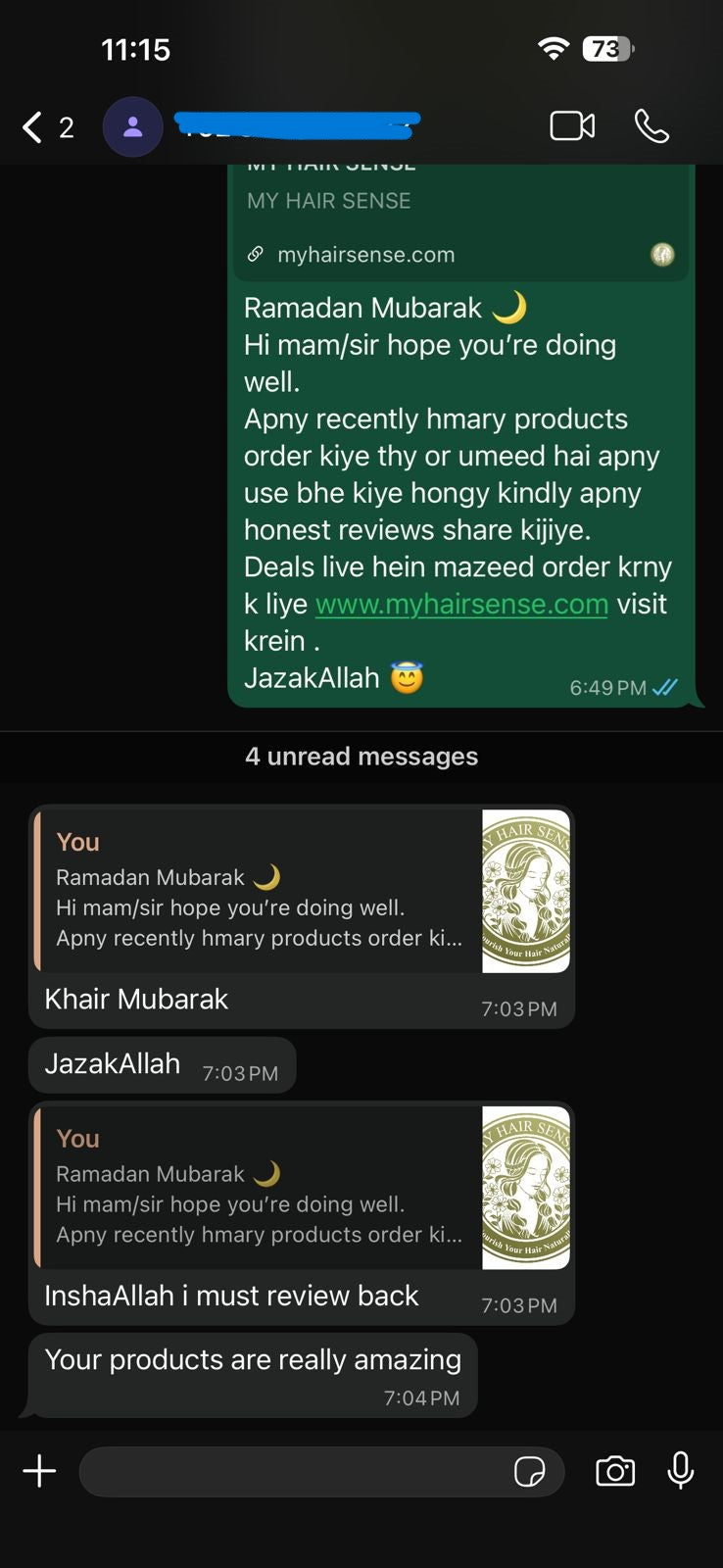Open Hair Sense logo thumbnail in second reply

526,1188
